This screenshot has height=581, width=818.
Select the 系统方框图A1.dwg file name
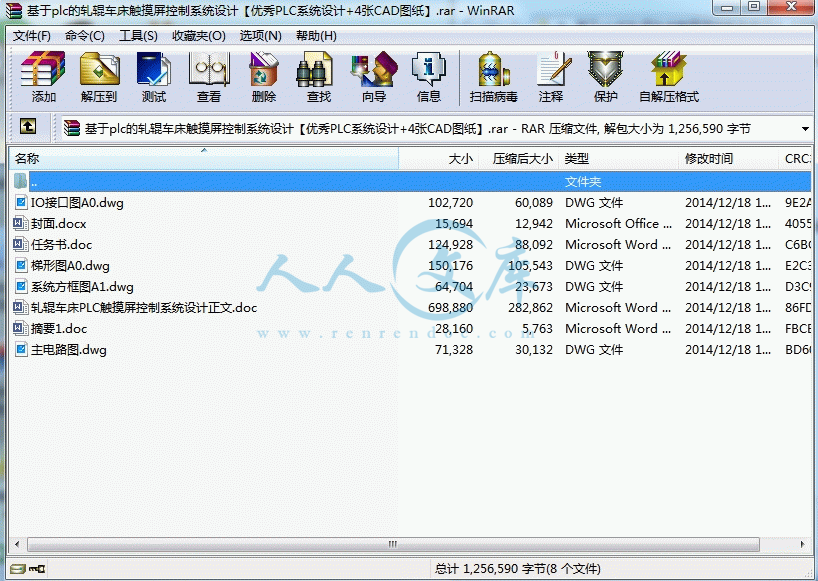click(82, 287)
